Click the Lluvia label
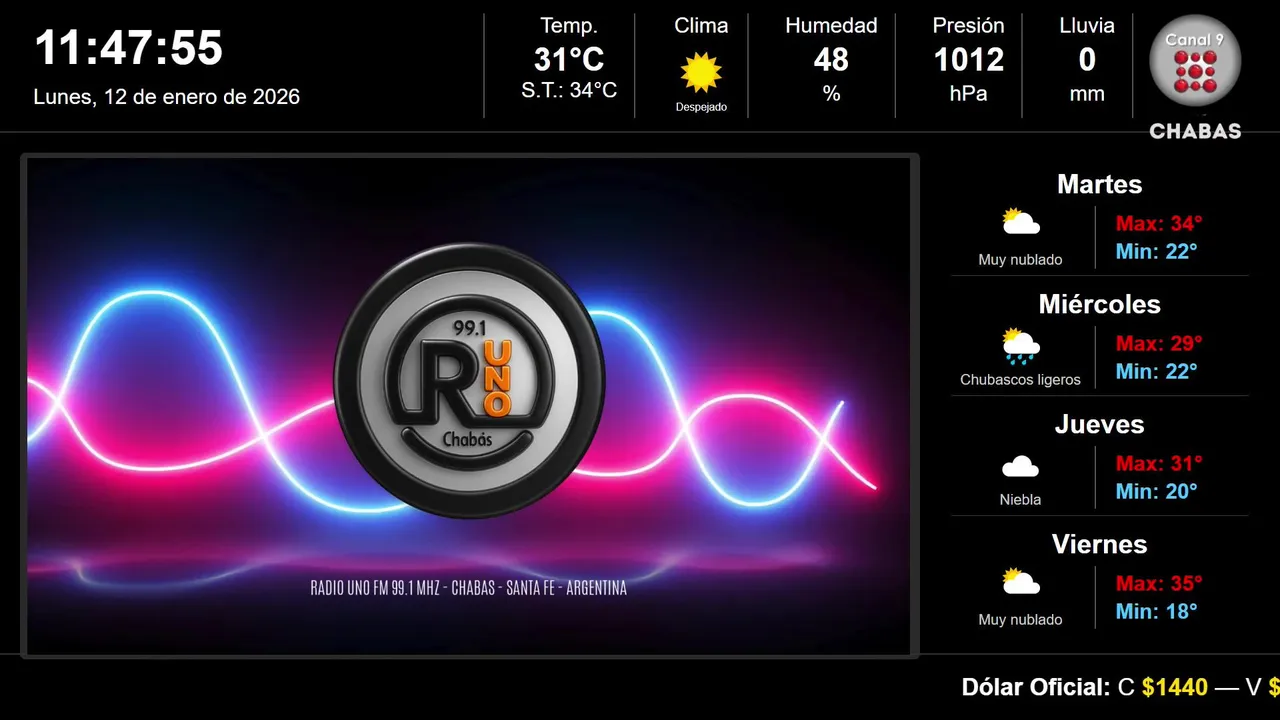The width and height of the screenshot is (1280, 720). click(x=1087, y=26)
